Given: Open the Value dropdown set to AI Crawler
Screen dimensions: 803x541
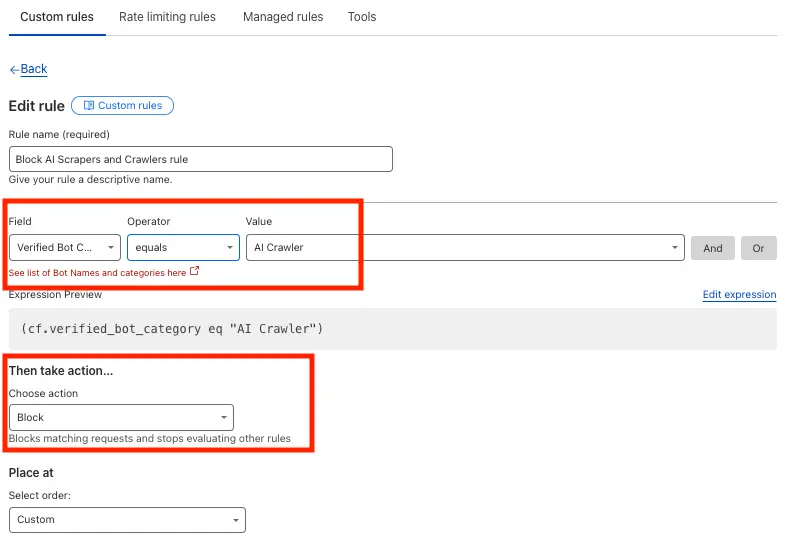Looking at the screenshot, I should pyautogui.click(x=465, y=247).
